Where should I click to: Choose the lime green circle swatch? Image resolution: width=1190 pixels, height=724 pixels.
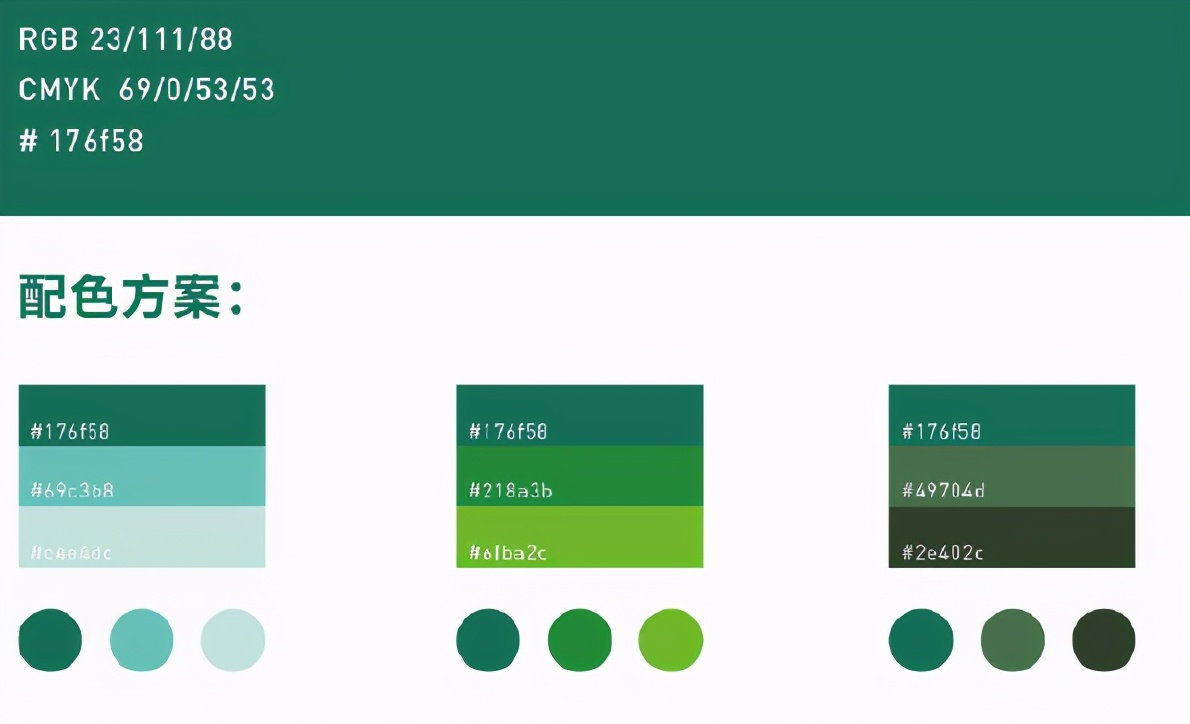671,640
